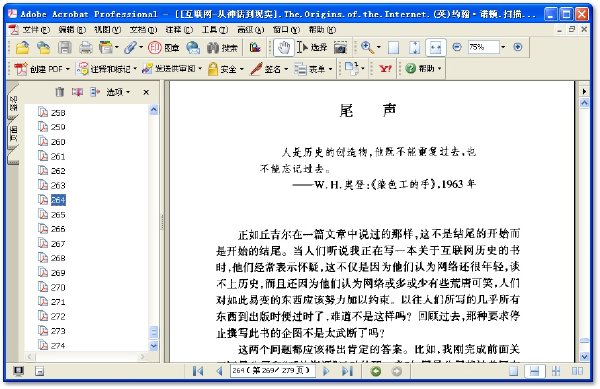
Task: Click green previous view button
Action: coord(376,371)
